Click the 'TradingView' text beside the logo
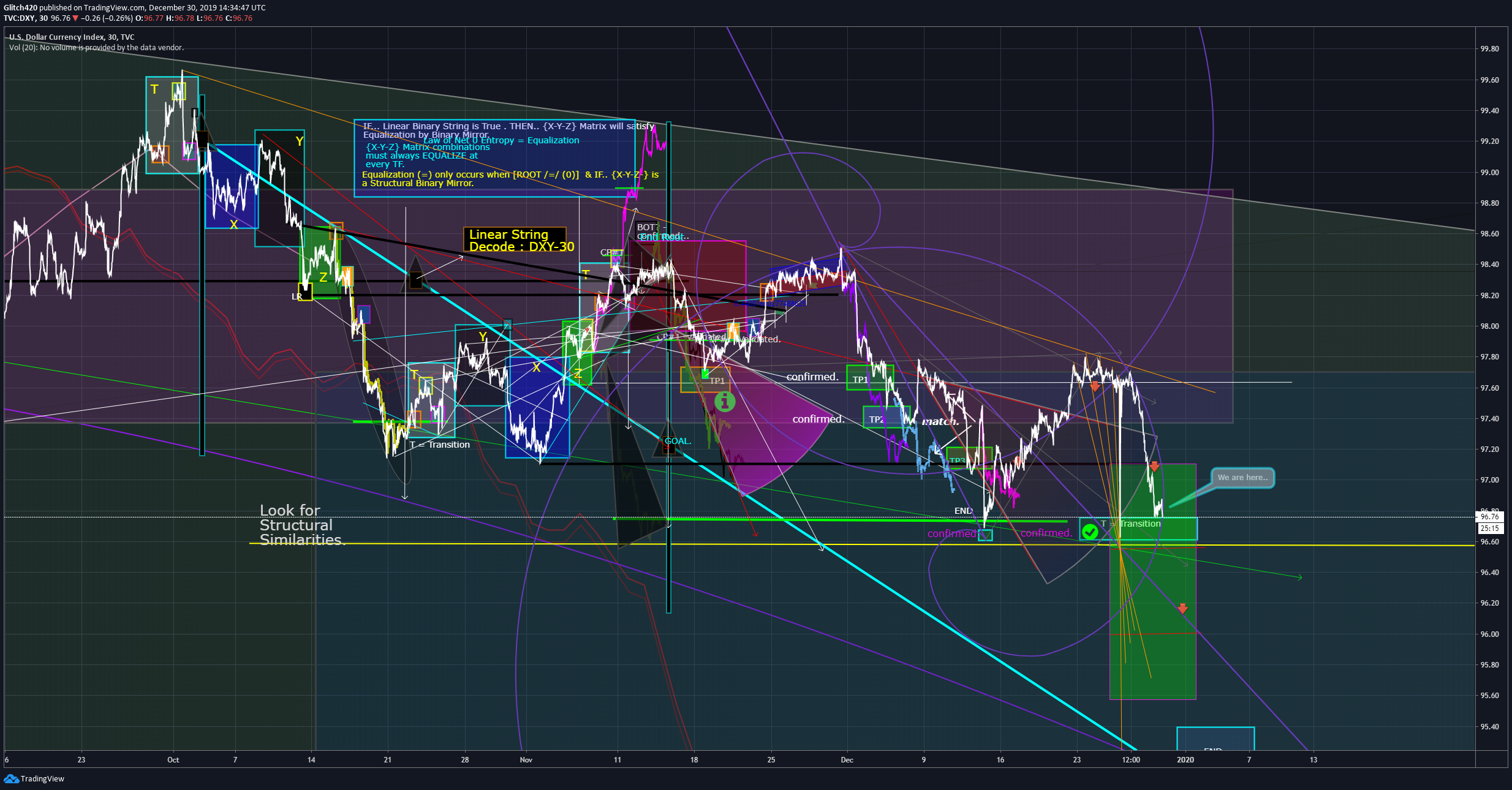The height and width of the screenshot is (790, 1512). coord(42,779)
